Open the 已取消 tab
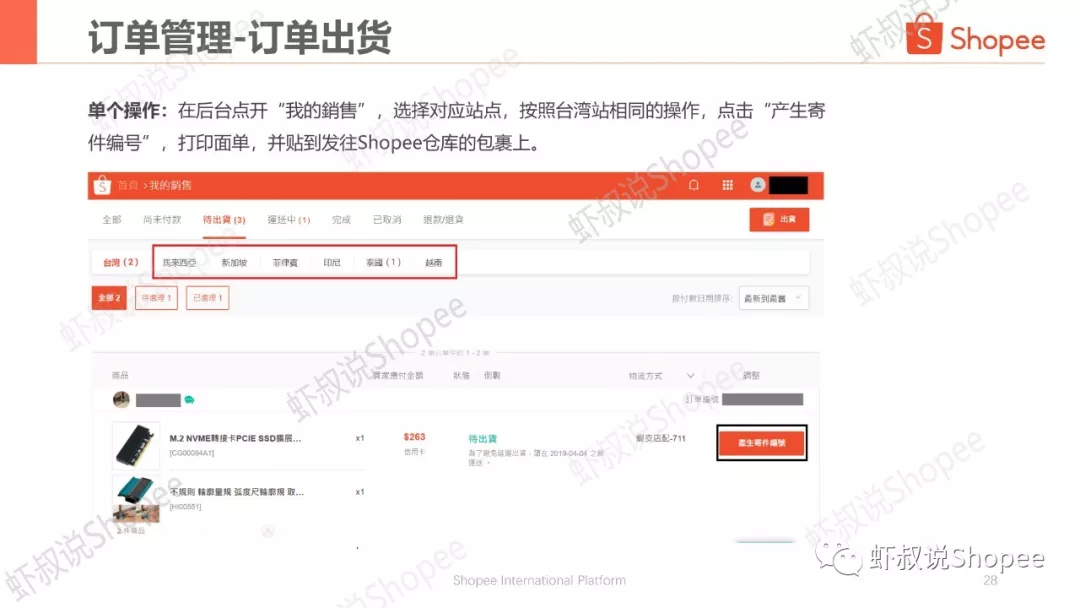The image size is (1080, 608). (386, 220)
